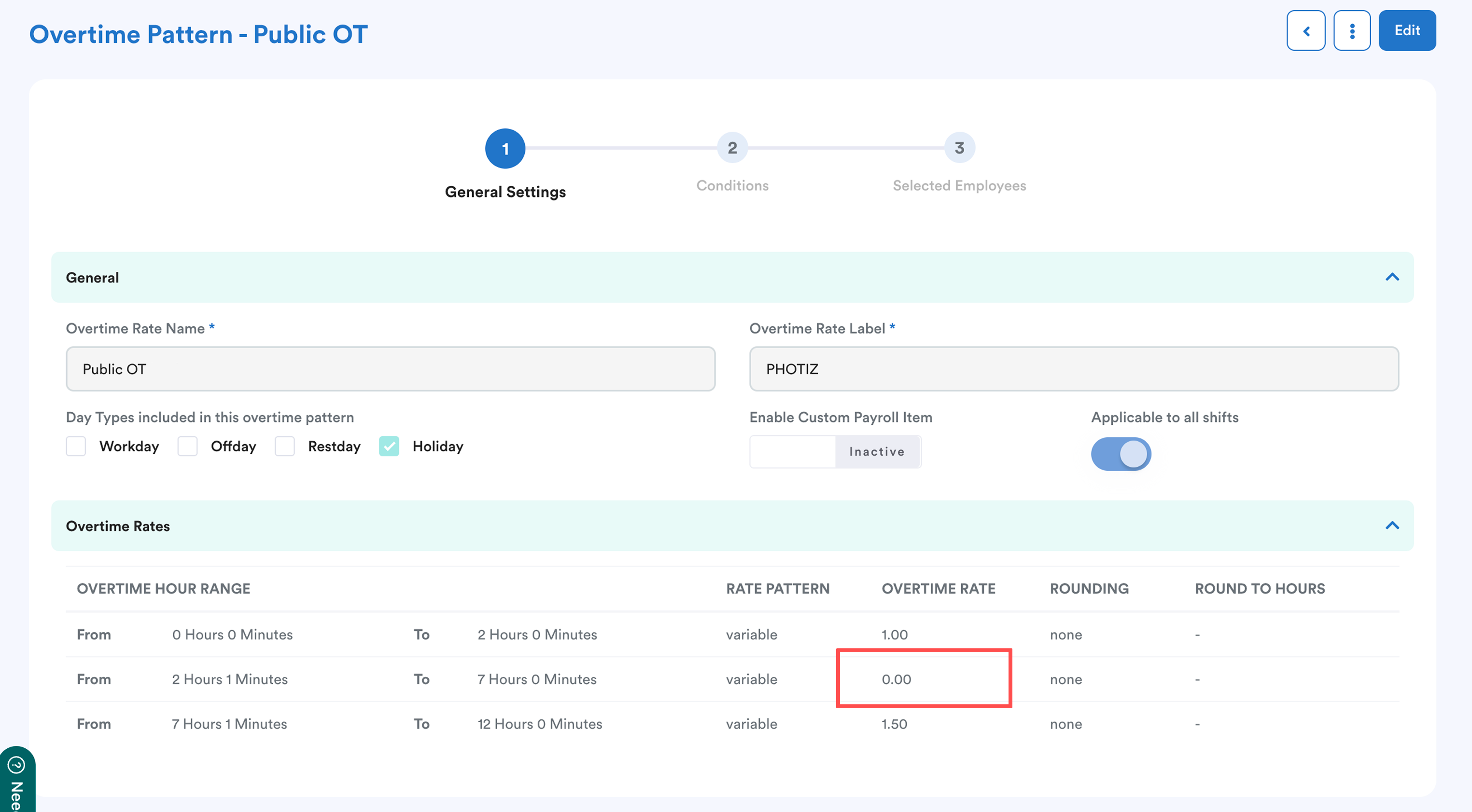Uncheck the Holiday checkbox
The width and height of the screenshot is (1472, 812).
[389, 446]
